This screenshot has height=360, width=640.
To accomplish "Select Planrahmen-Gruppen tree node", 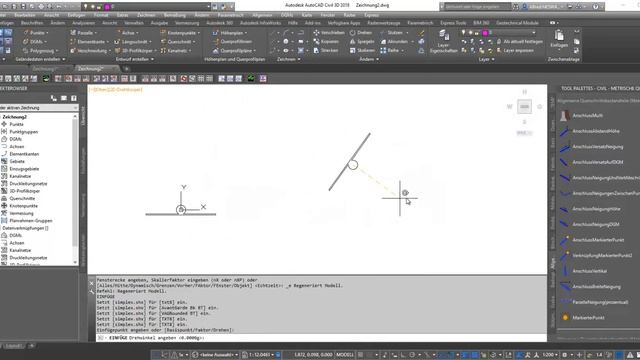I will pos(31,221).
